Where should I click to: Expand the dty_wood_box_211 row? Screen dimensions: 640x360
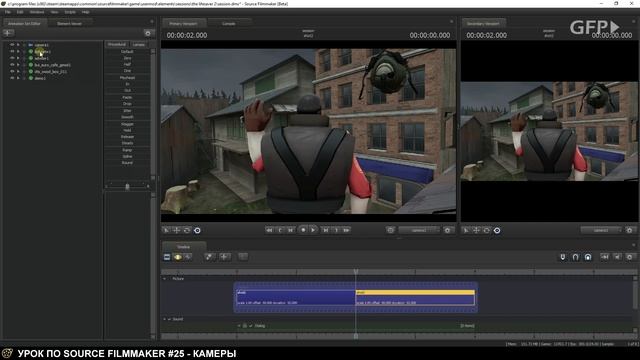point(18,71)
